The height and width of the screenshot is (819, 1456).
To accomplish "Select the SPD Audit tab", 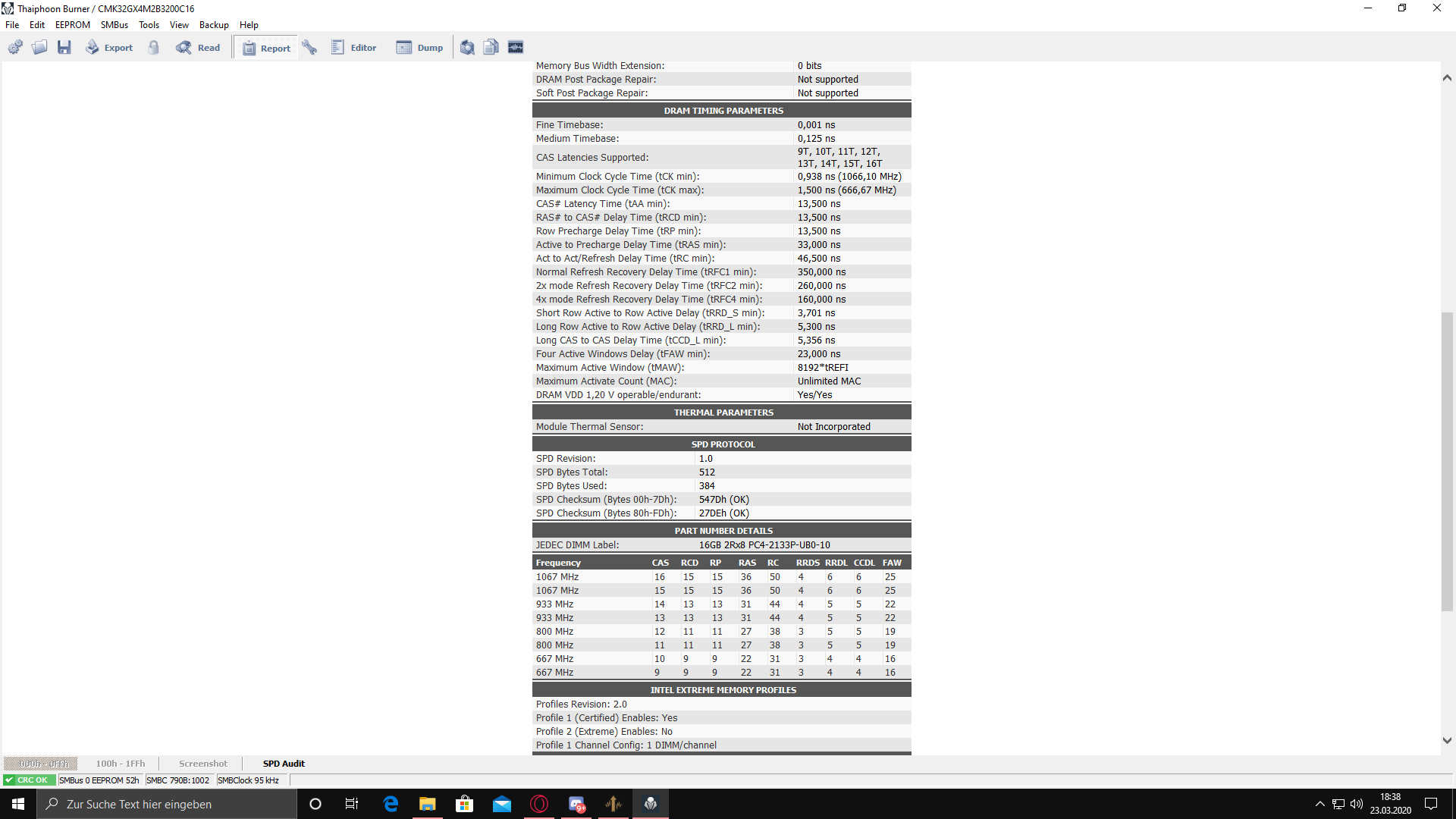I will pyautogui.click(x=284, y=764).
